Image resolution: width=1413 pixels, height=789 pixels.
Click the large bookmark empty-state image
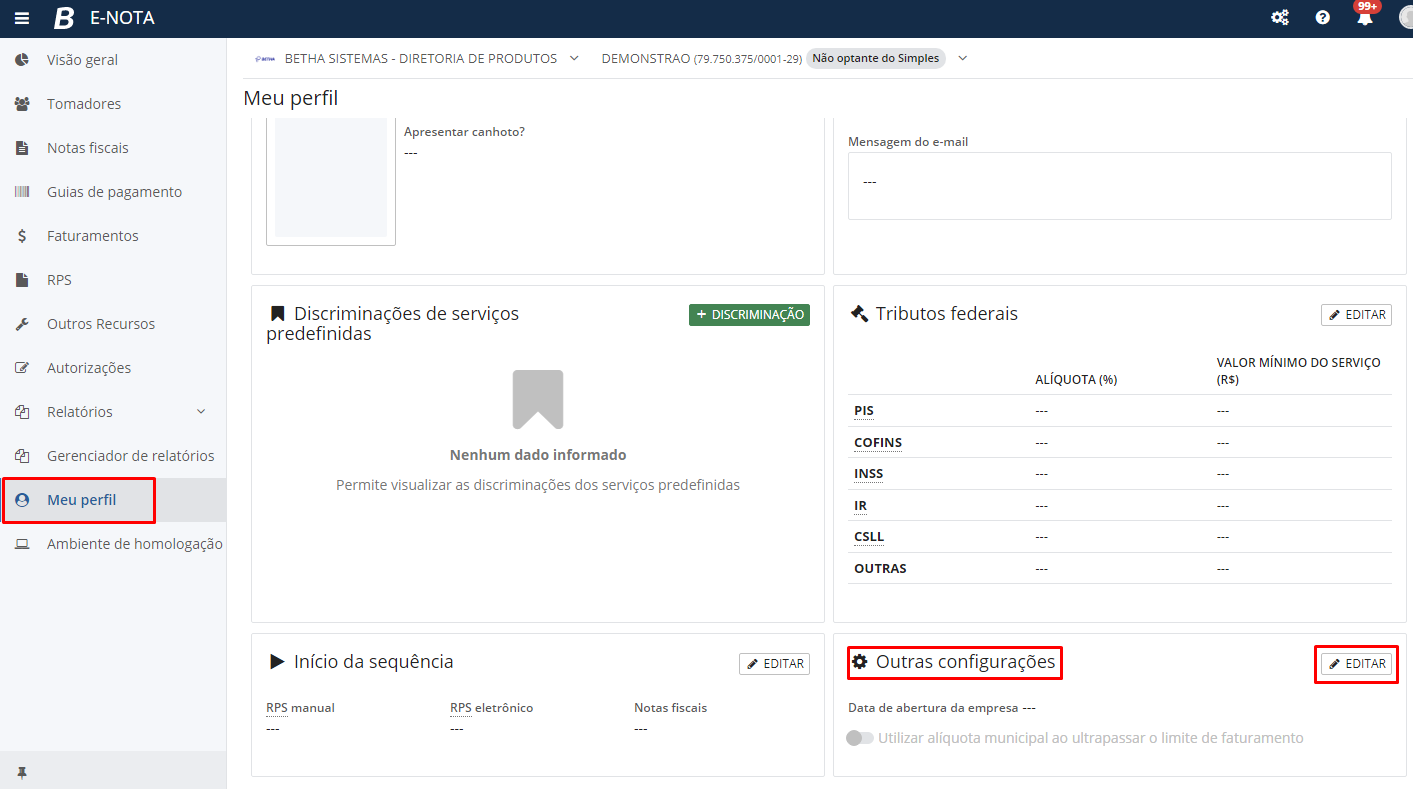point(538,400)
